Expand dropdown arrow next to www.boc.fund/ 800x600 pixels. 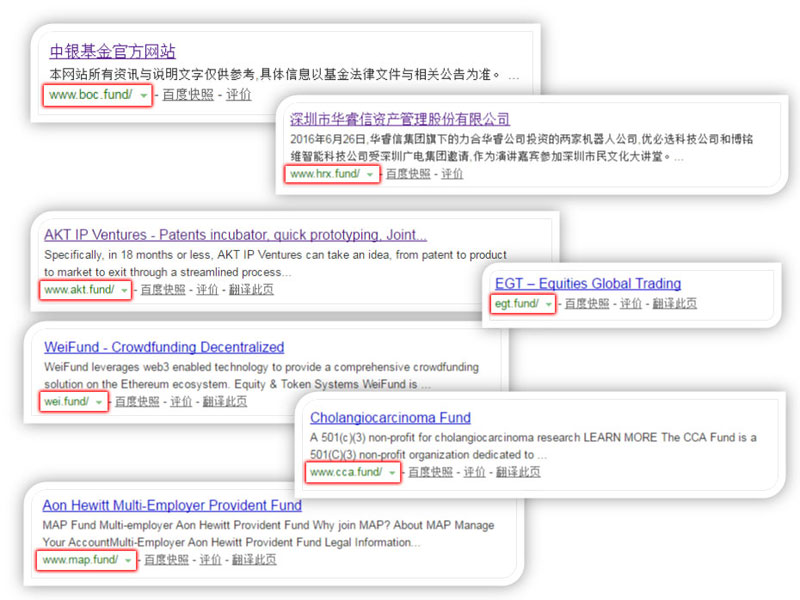tap(144, 95)
